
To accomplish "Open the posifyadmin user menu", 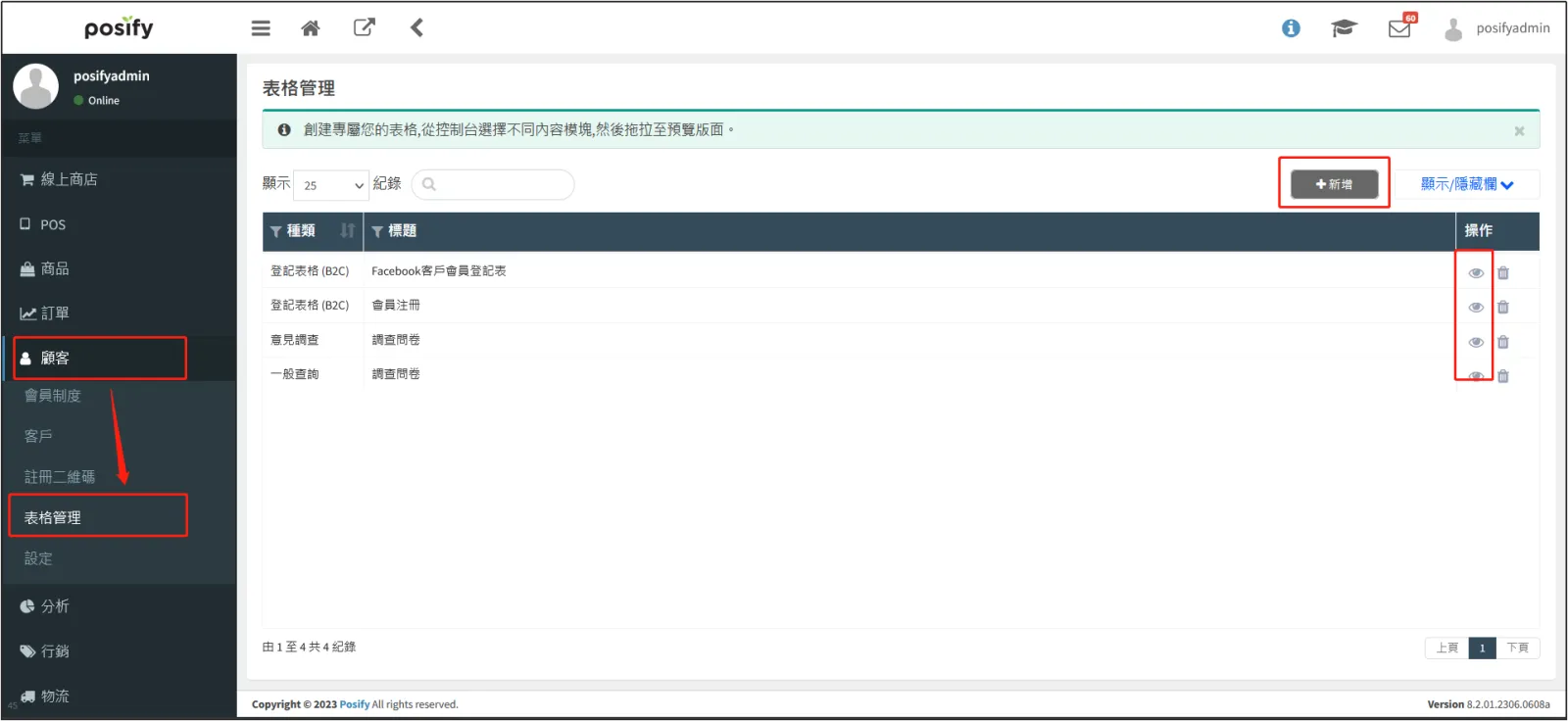I will 1497,28.
